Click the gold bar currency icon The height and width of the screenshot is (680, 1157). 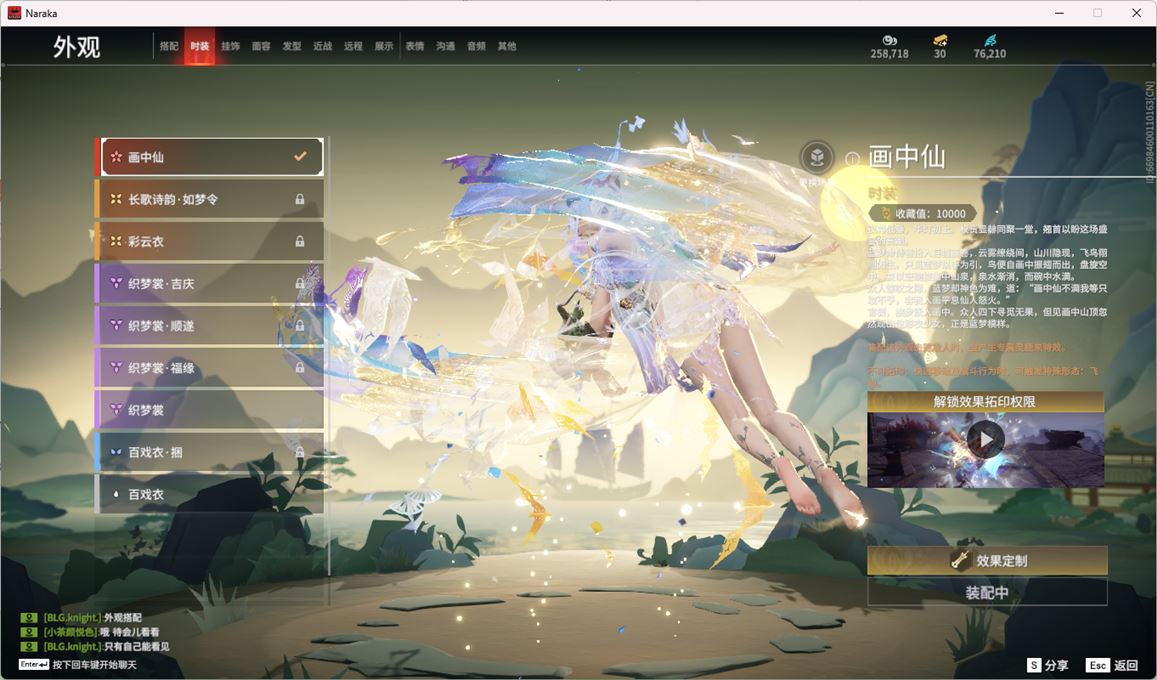[x=940, y=40]
